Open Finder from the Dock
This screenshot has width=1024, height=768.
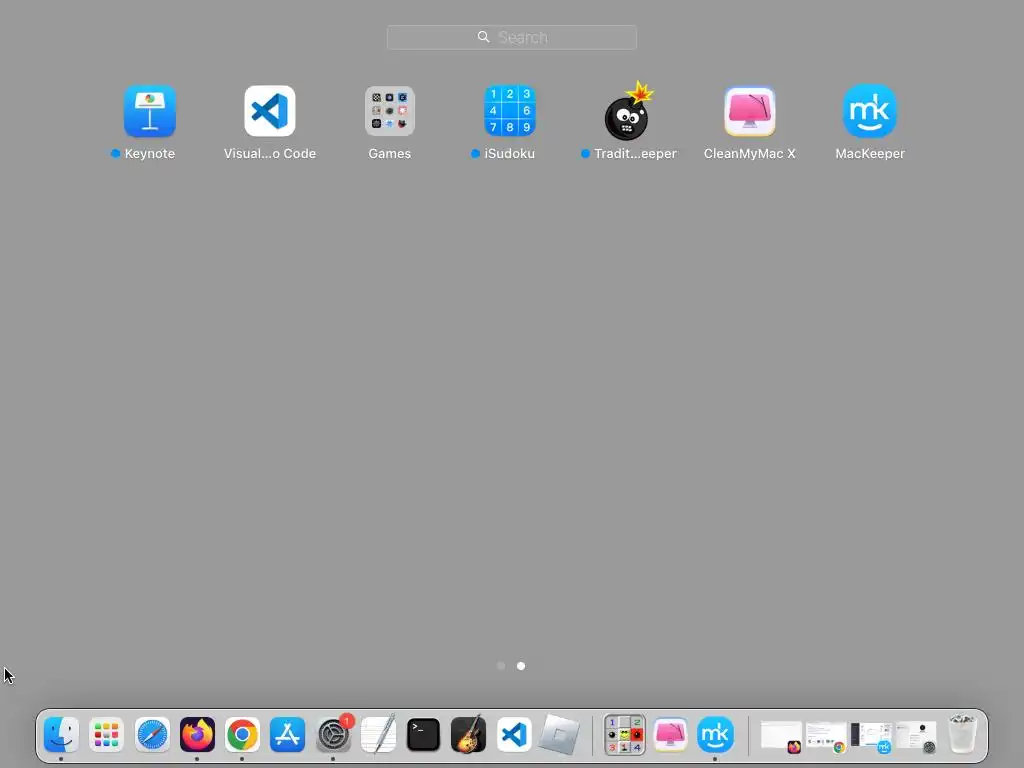point(61,735)
